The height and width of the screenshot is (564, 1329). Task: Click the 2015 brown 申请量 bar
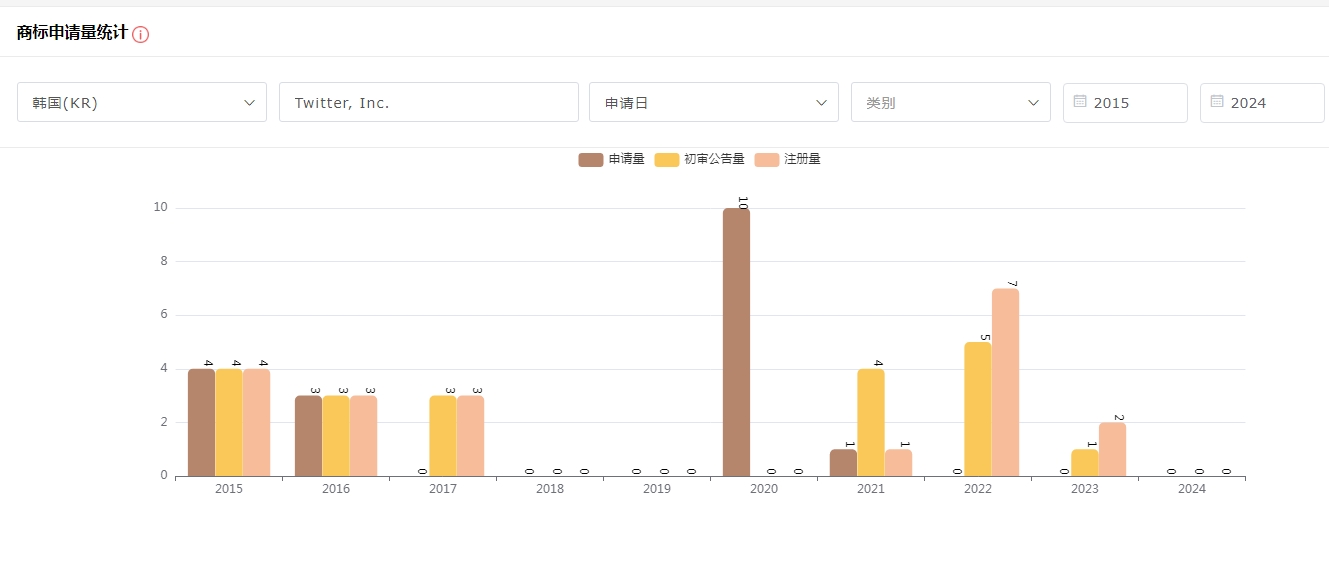pyautogui.click(x=201, y=422)
